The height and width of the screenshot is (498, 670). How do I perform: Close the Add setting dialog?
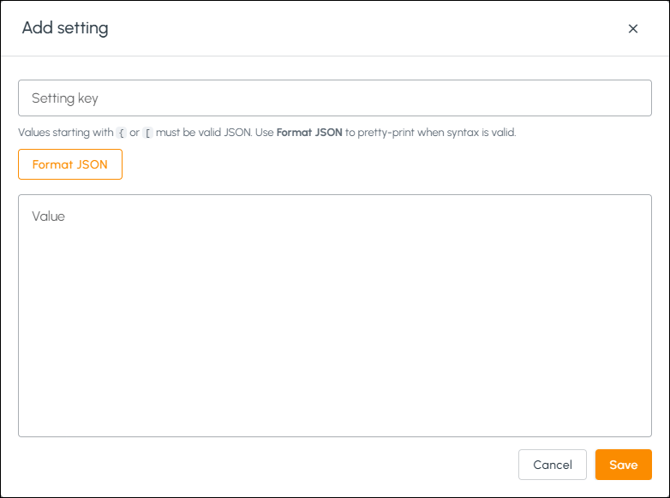click(x=633, y=29)
